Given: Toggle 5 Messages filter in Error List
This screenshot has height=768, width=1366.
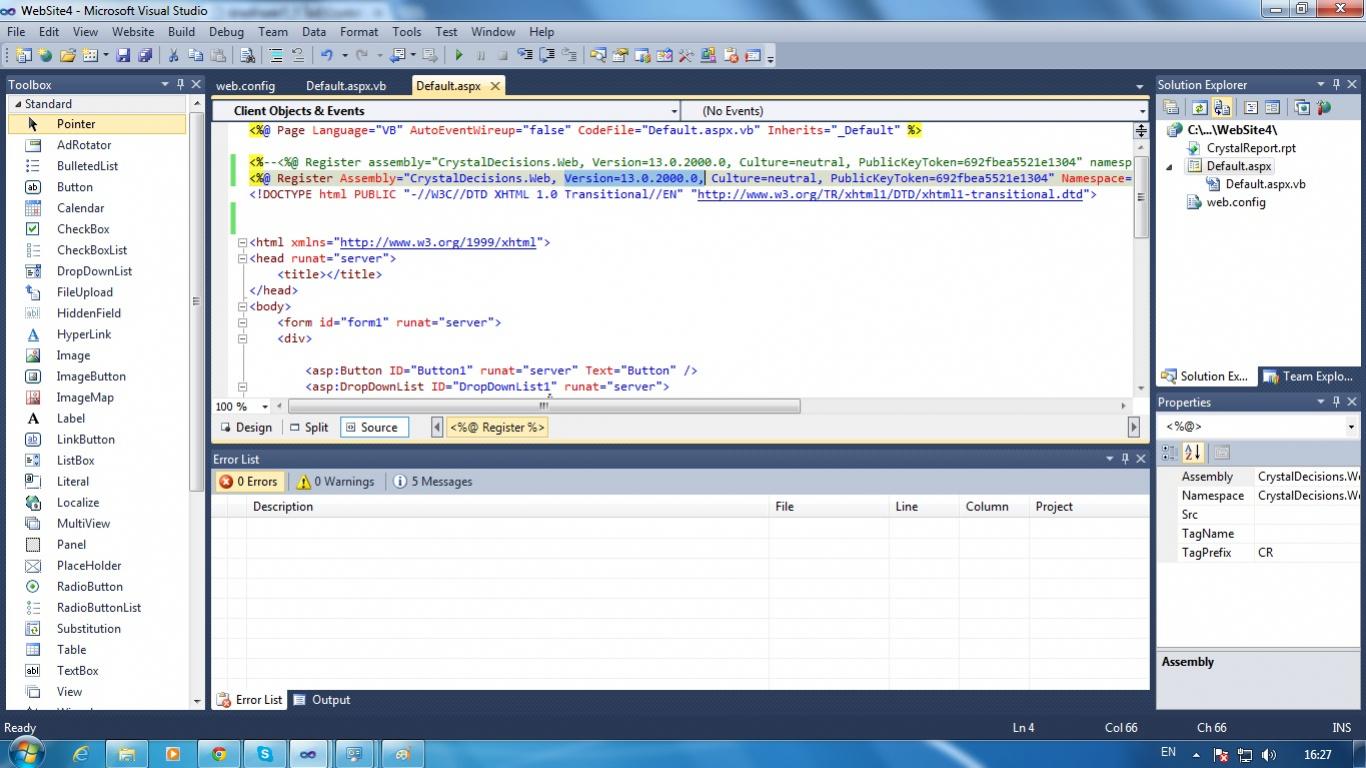Looking at the screenshot, I should coord(433,481).
